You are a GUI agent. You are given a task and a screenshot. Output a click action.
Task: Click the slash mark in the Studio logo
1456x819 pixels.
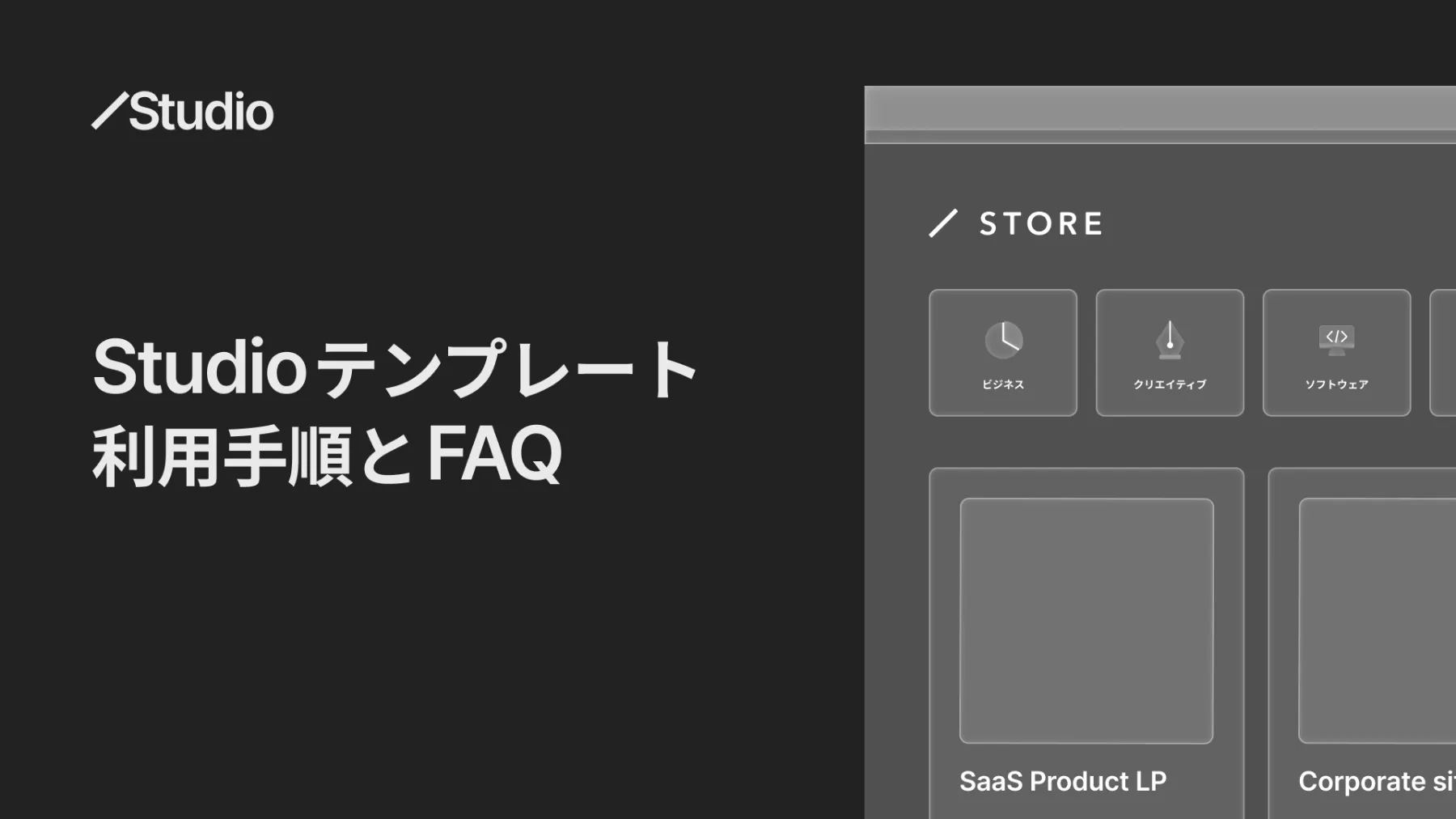[109, 111]
